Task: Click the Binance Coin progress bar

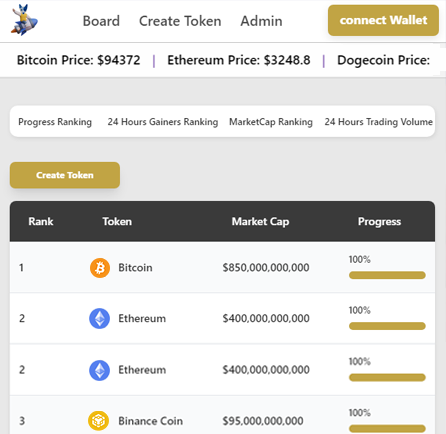Action: pos(387,429)
